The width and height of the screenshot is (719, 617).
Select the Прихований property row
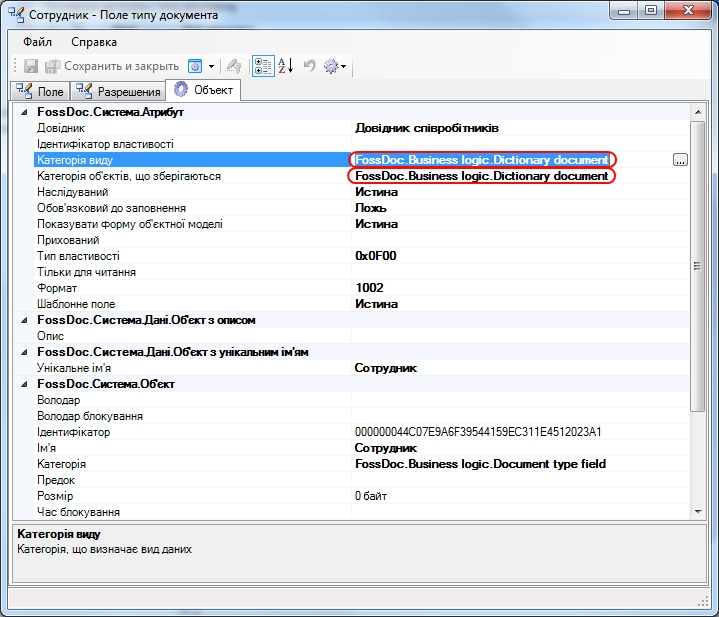[x=361, y=240]
